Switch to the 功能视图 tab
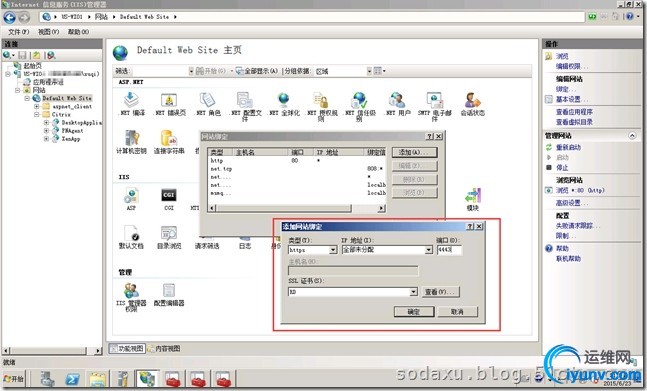The height and width of the screenshot is (391, 647). point(127,349)
